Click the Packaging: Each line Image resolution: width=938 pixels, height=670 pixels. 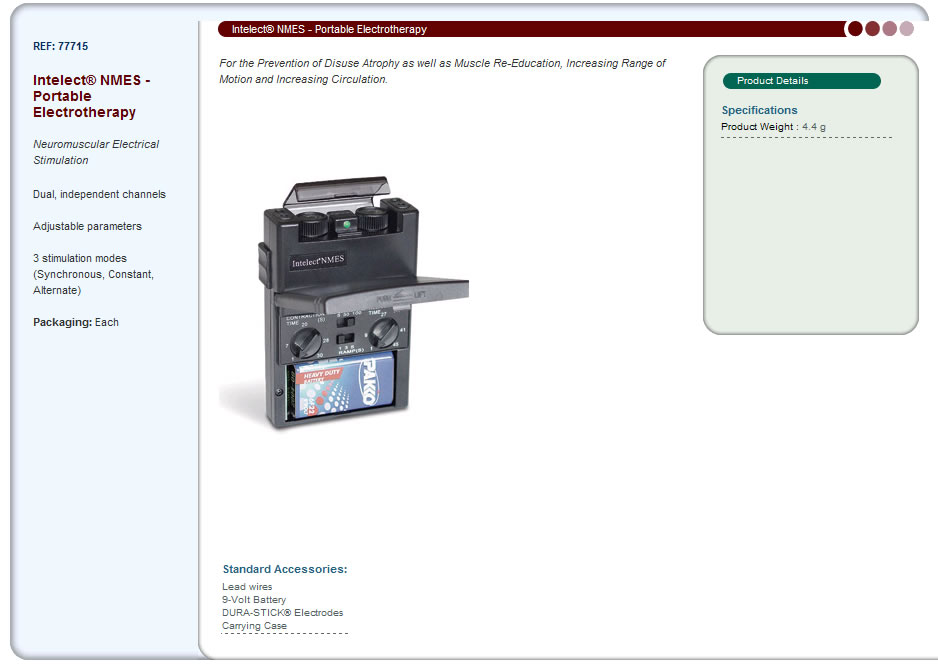click(x=76, y=322)
